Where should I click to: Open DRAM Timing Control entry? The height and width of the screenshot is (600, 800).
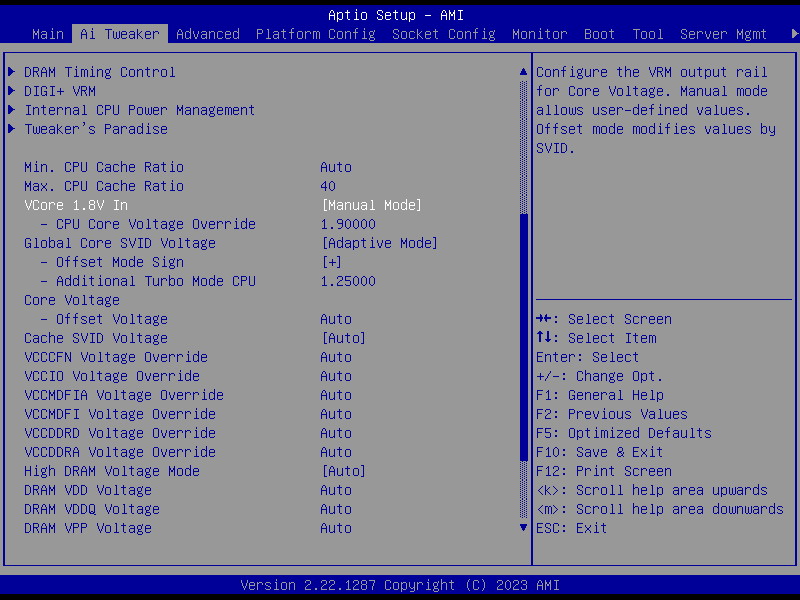coord(99,72)
